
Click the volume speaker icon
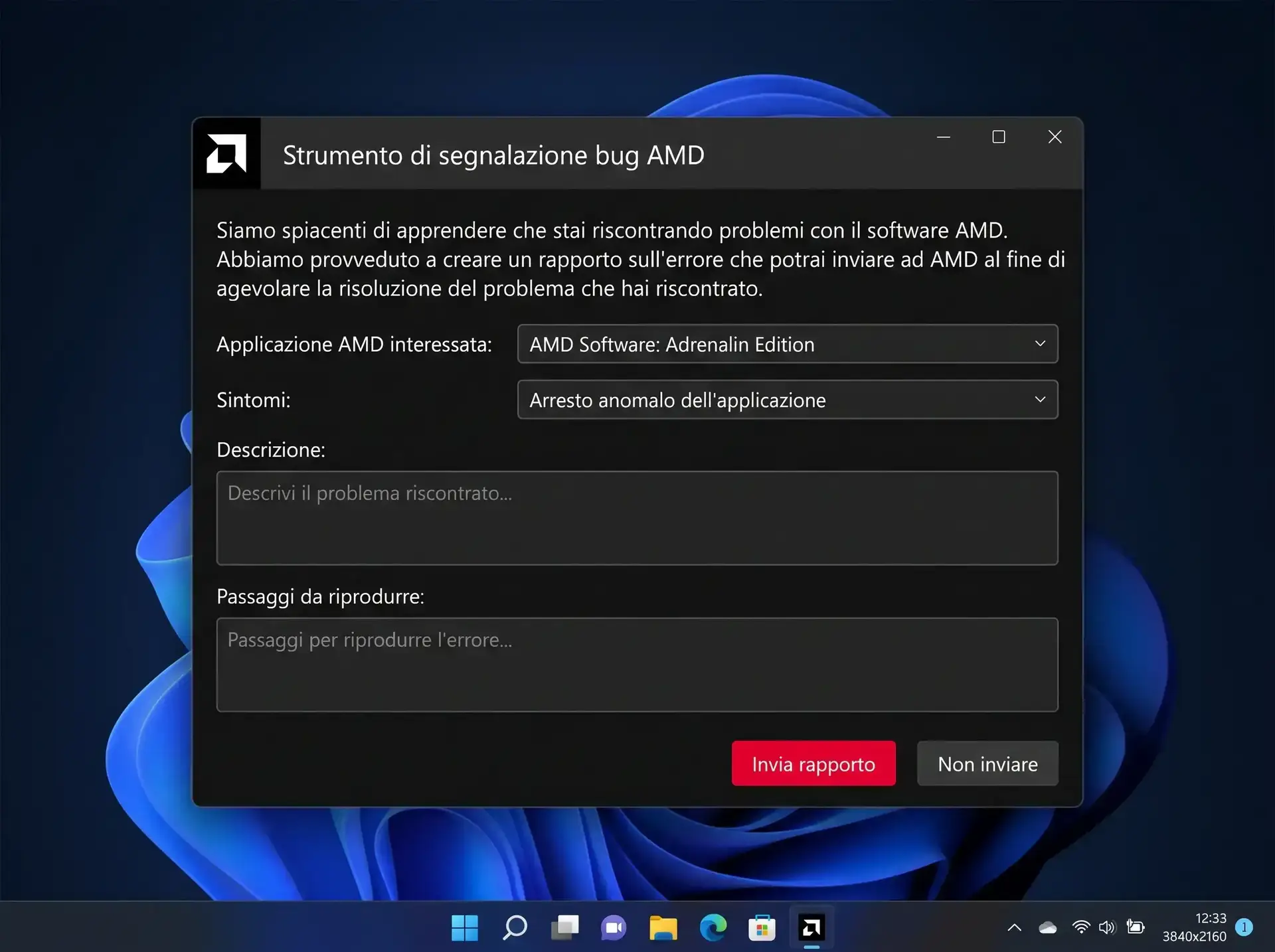pyautogui.click(x=1107, y=927)
